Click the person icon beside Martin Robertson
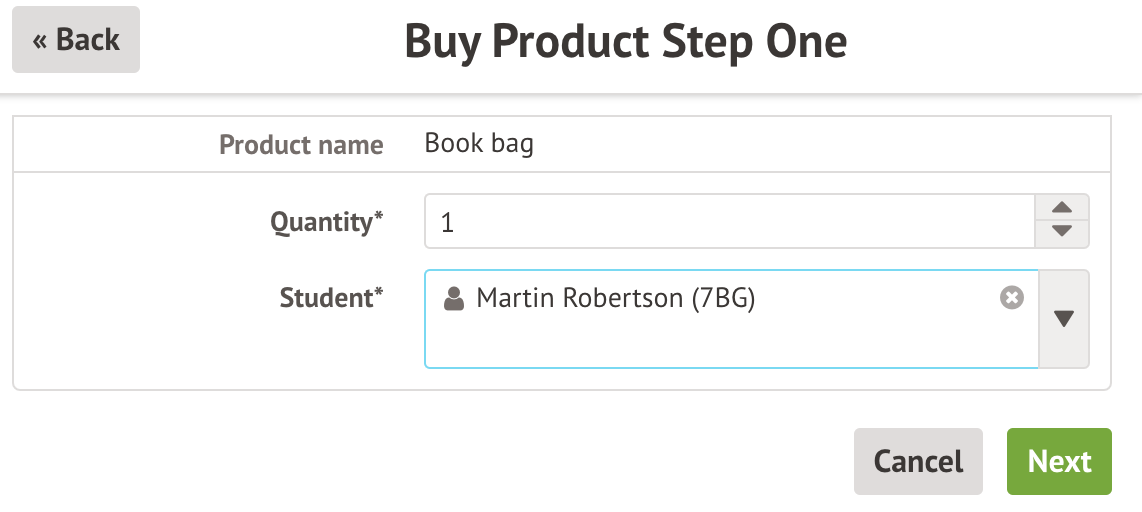The height and width of the screenshot is (512, 1142). [454, 298]
